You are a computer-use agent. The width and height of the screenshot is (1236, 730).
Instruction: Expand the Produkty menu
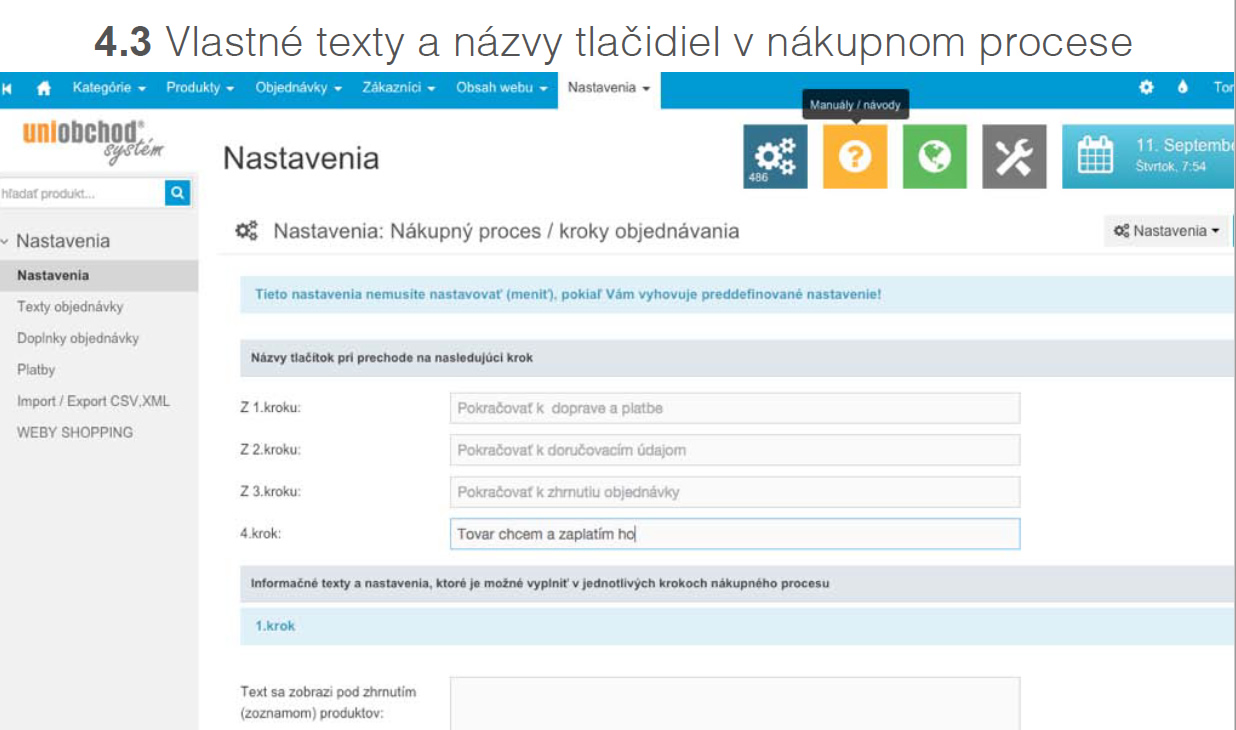tap(200, 88)
